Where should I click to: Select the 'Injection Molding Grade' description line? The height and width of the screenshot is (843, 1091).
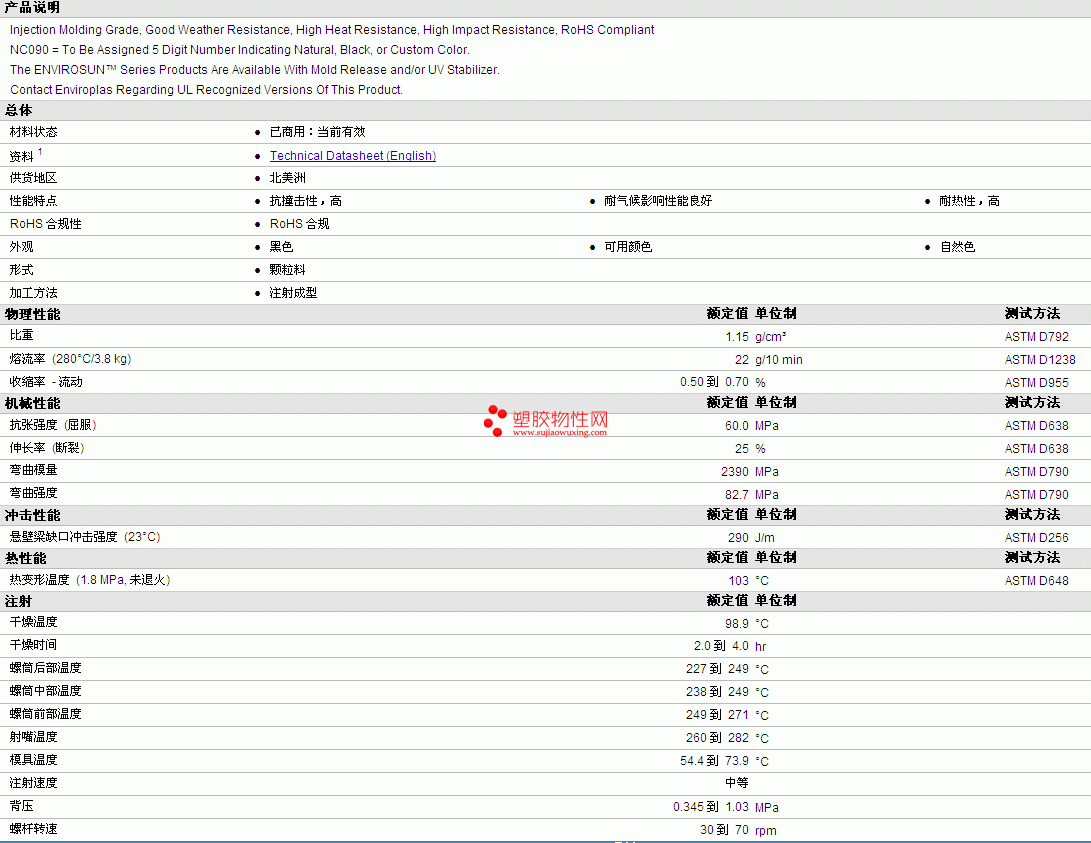332,30
